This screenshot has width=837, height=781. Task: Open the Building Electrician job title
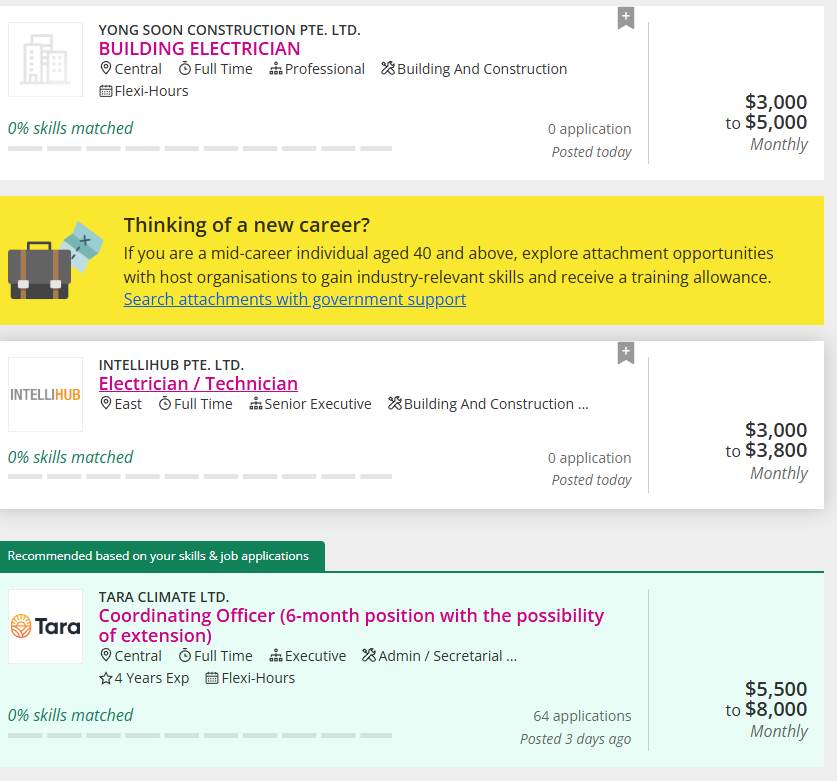click(199, 48)
